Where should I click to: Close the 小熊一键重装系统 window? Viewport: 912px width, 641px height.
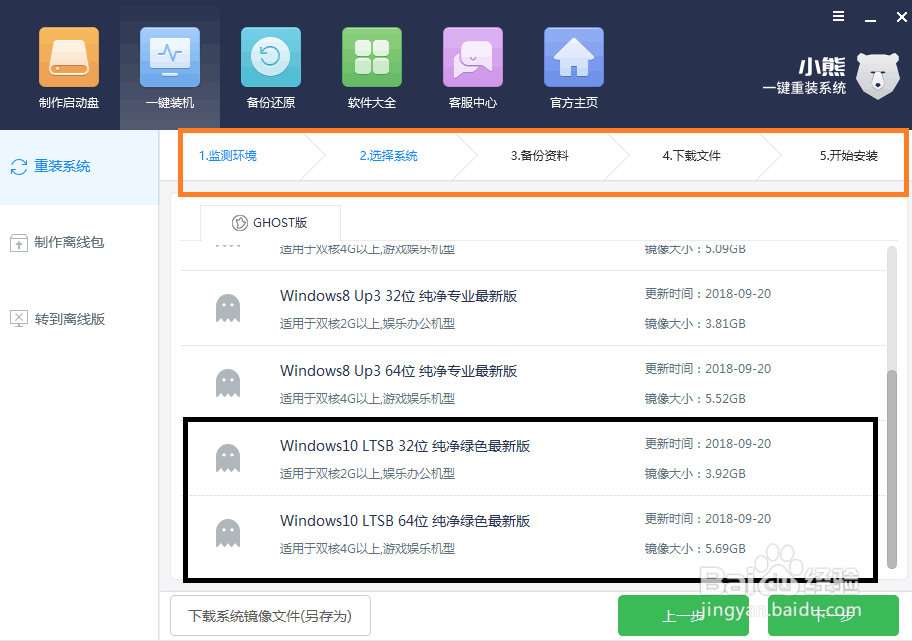(x=902, y=17)
